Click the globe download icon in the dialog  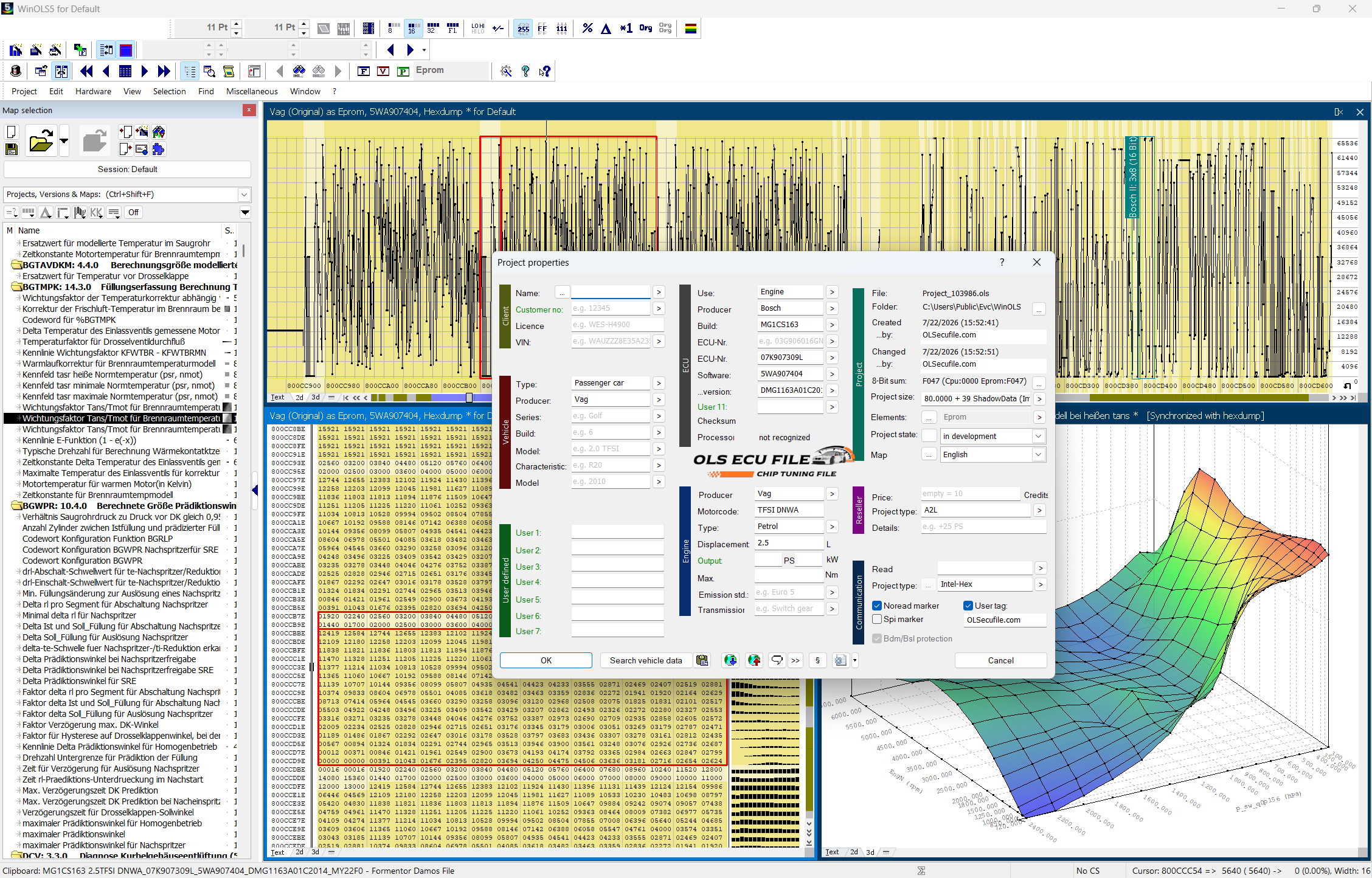[x=730, y=660]
